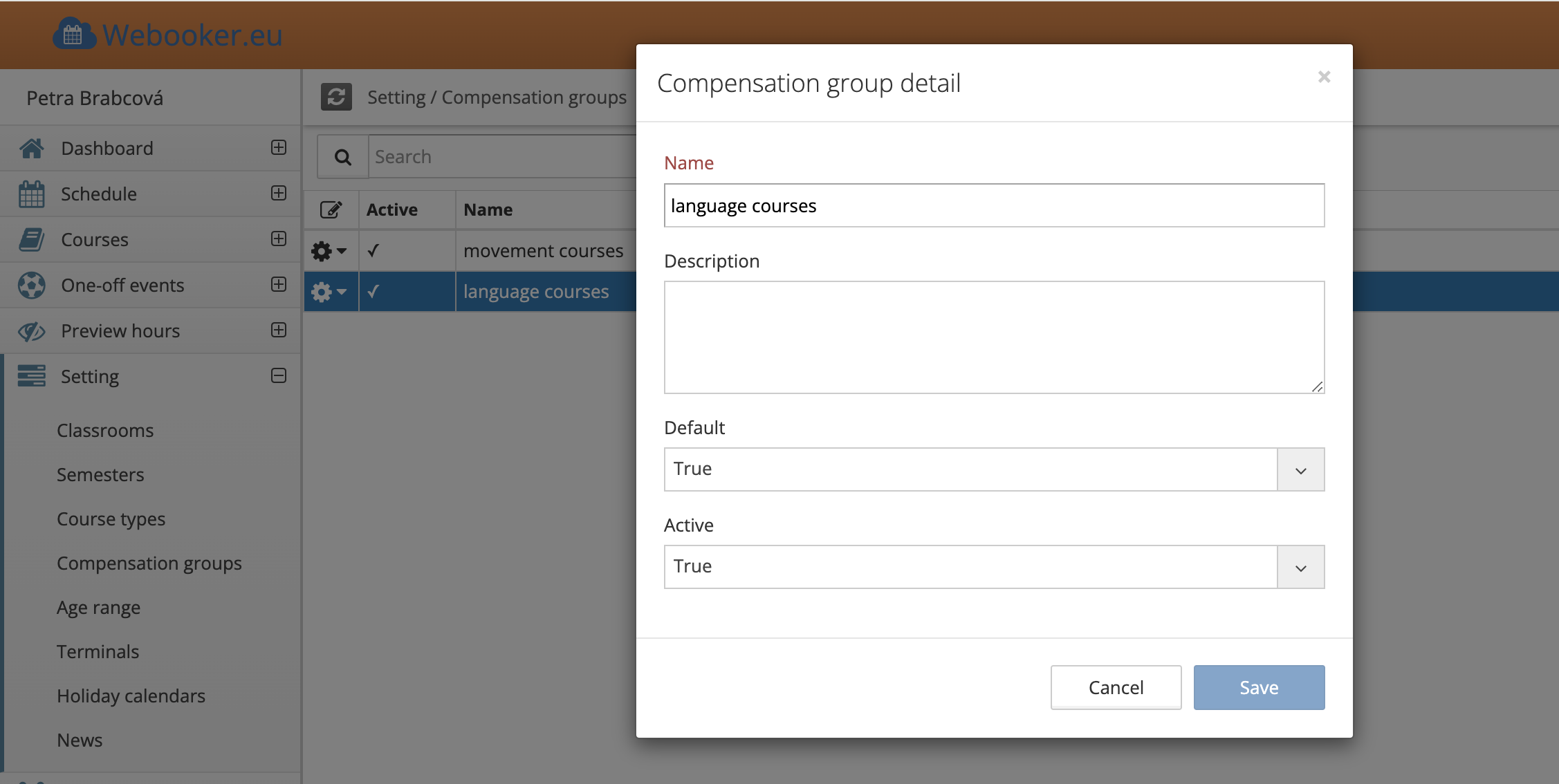This screenshot has height=784, width=1559.
Task: Open Holiday calendars settings page
Action: (x=131, y=696)
